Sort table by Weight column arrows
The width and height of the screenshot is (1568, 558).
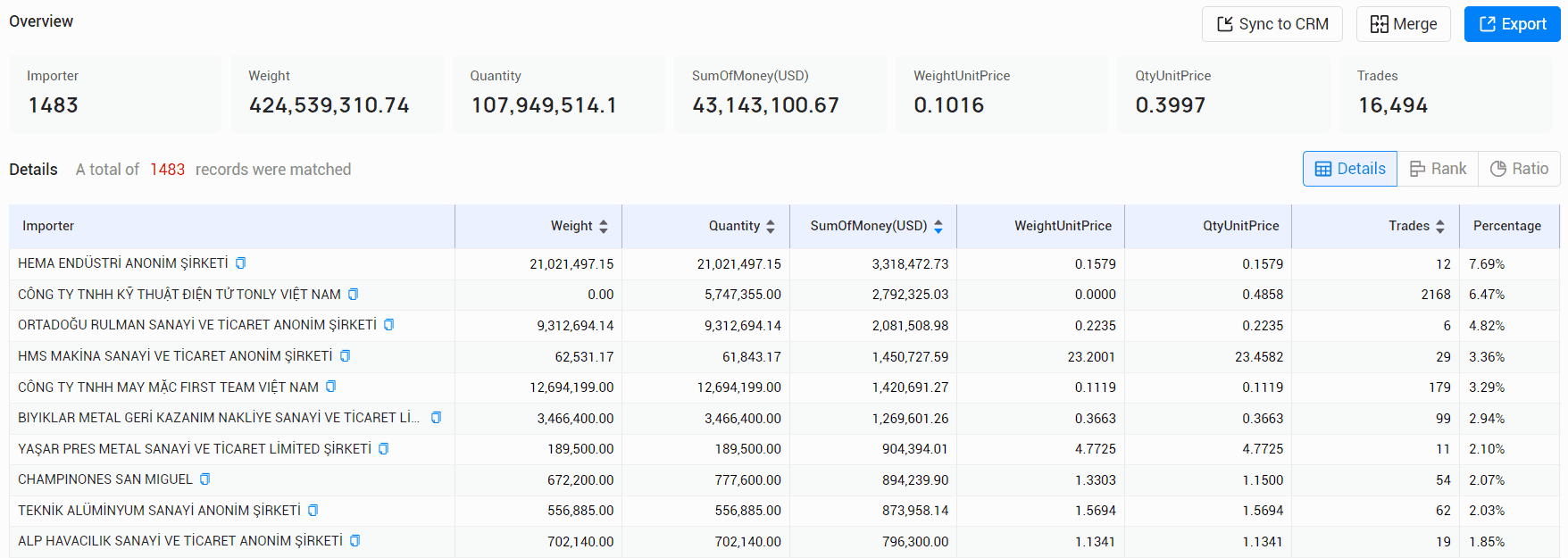click(604, 227)
